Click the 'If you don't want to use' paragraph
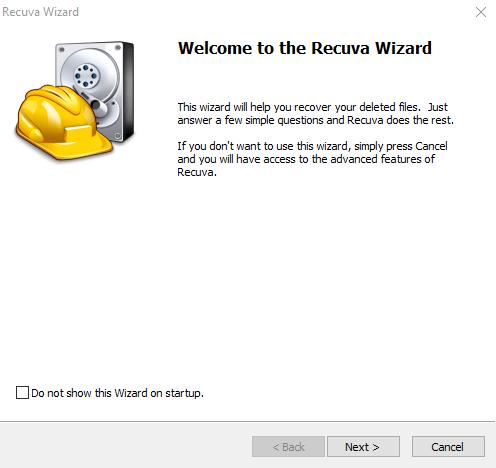 (312, 159)
